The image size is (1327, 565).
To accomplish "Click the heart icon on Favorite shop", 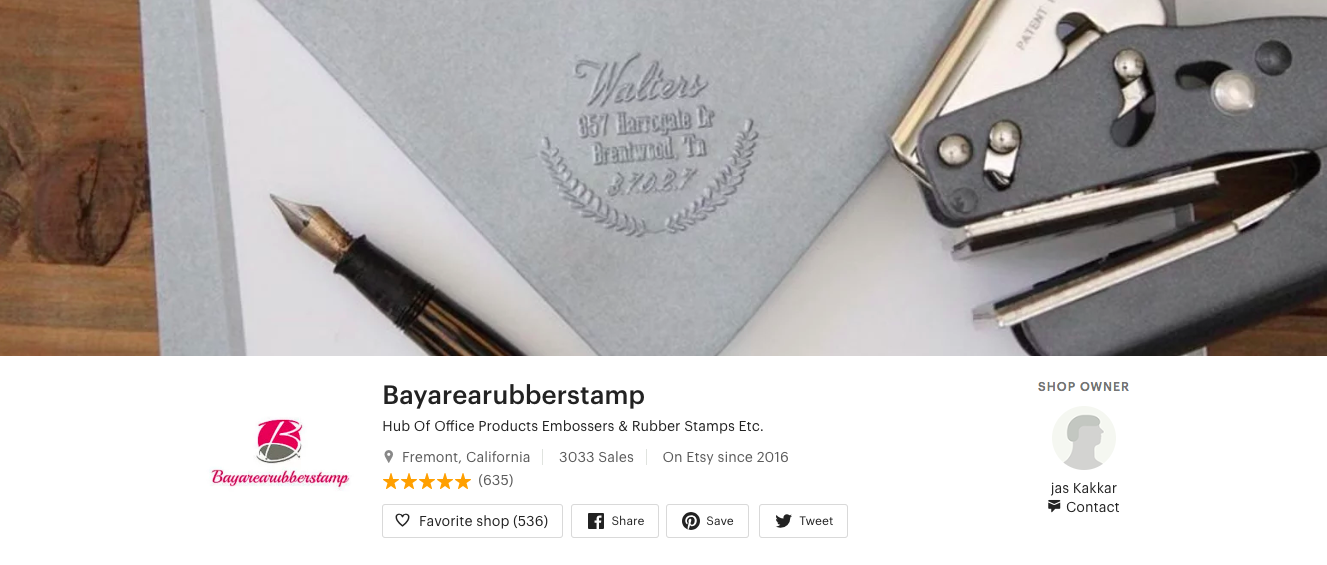I will (x=403, y=521).
